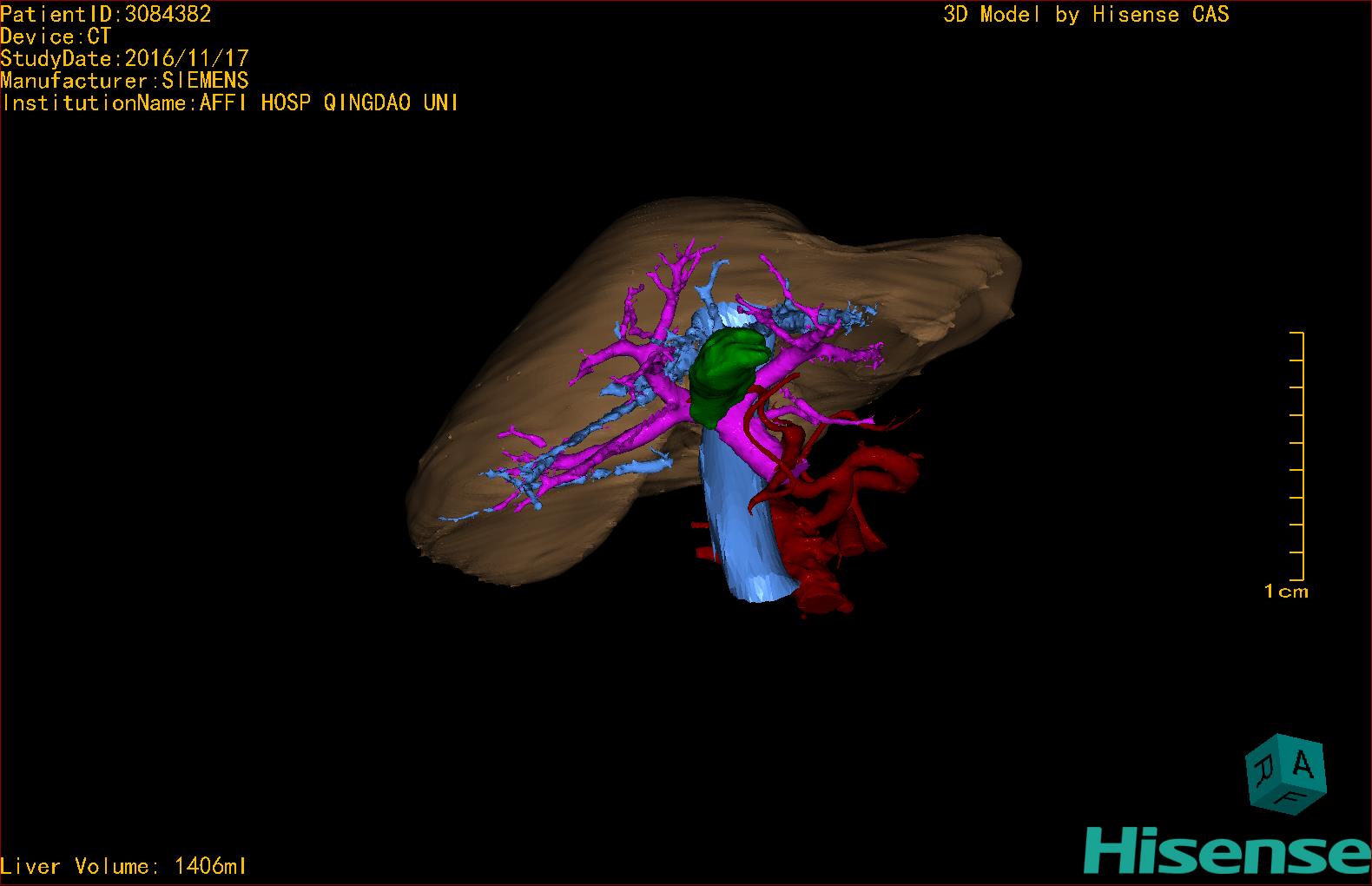Click the PatientID:3084382 text
1372x886 pixels.
click(x=106, y=14)
